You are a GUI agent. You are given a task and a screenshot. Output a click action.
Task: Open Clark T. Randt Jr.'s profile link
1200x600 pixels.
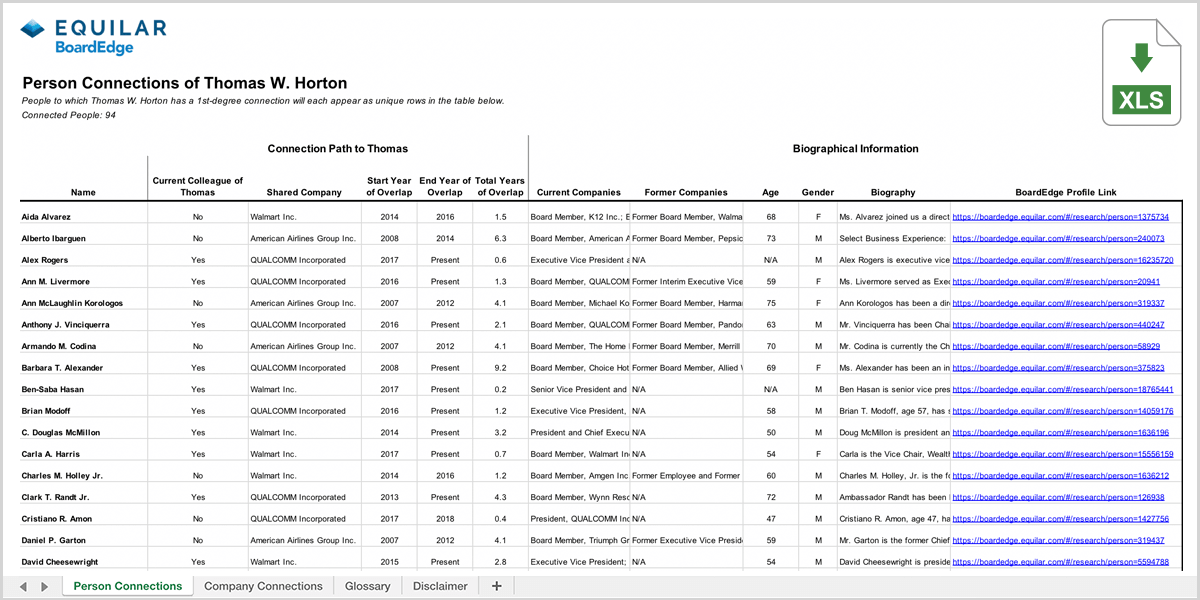coord(1058,497)
